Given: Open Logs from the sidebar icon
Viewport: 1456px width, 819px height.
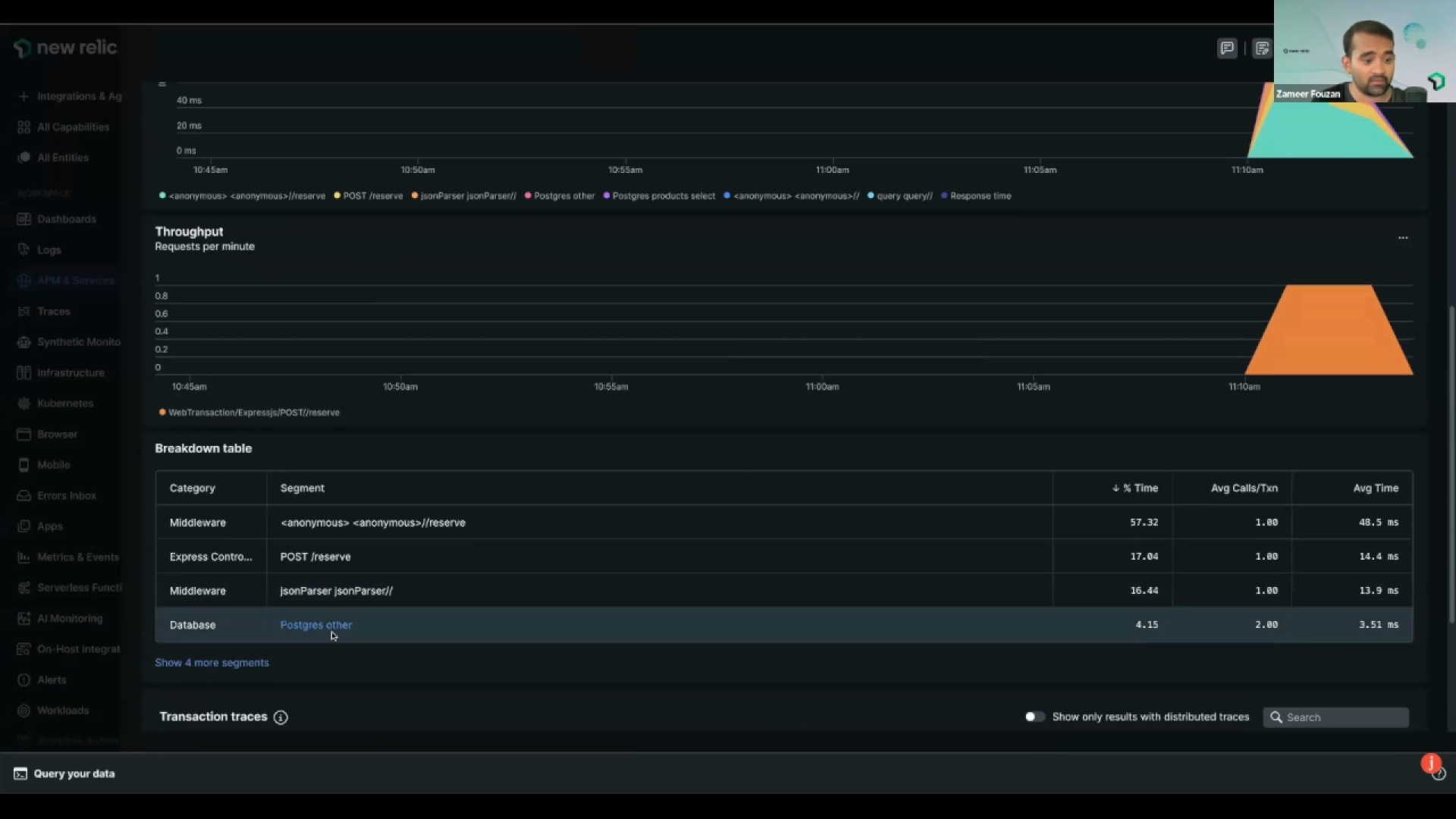Looking at the screenshot, I should click(24, 249).
